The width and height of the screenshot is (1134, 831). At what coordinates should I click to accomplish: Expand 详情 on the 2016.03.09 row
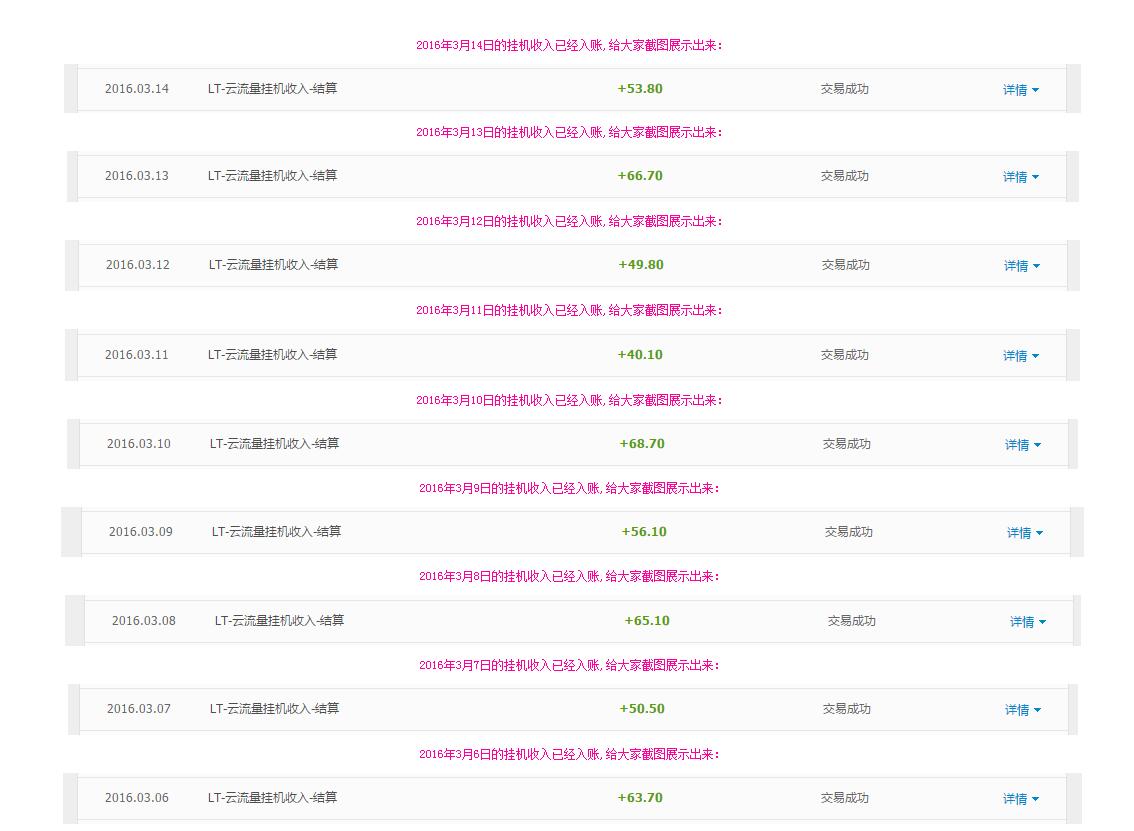(1025, 532)
